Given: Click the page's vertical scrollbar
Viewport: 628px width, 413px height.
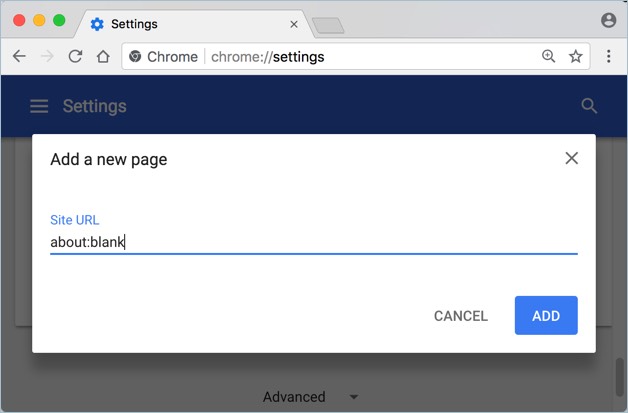Looking at the screenshot, I should tap(619, 377).
